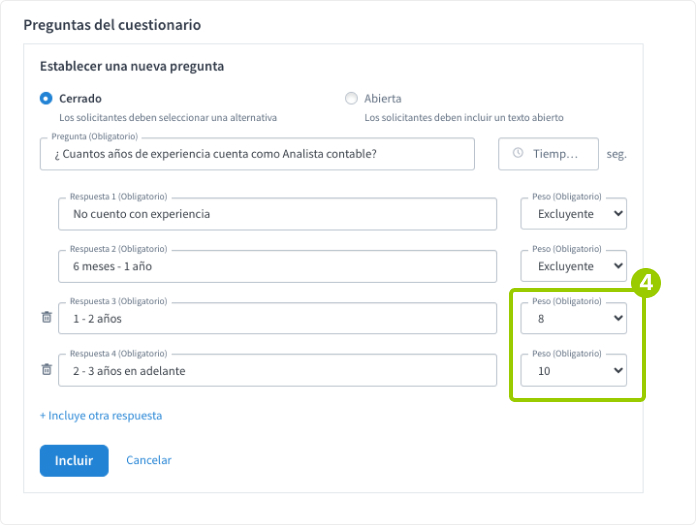696x525 pixels.
Task: Edit the '6 meses - 1 año' answer
Action: 277,266
